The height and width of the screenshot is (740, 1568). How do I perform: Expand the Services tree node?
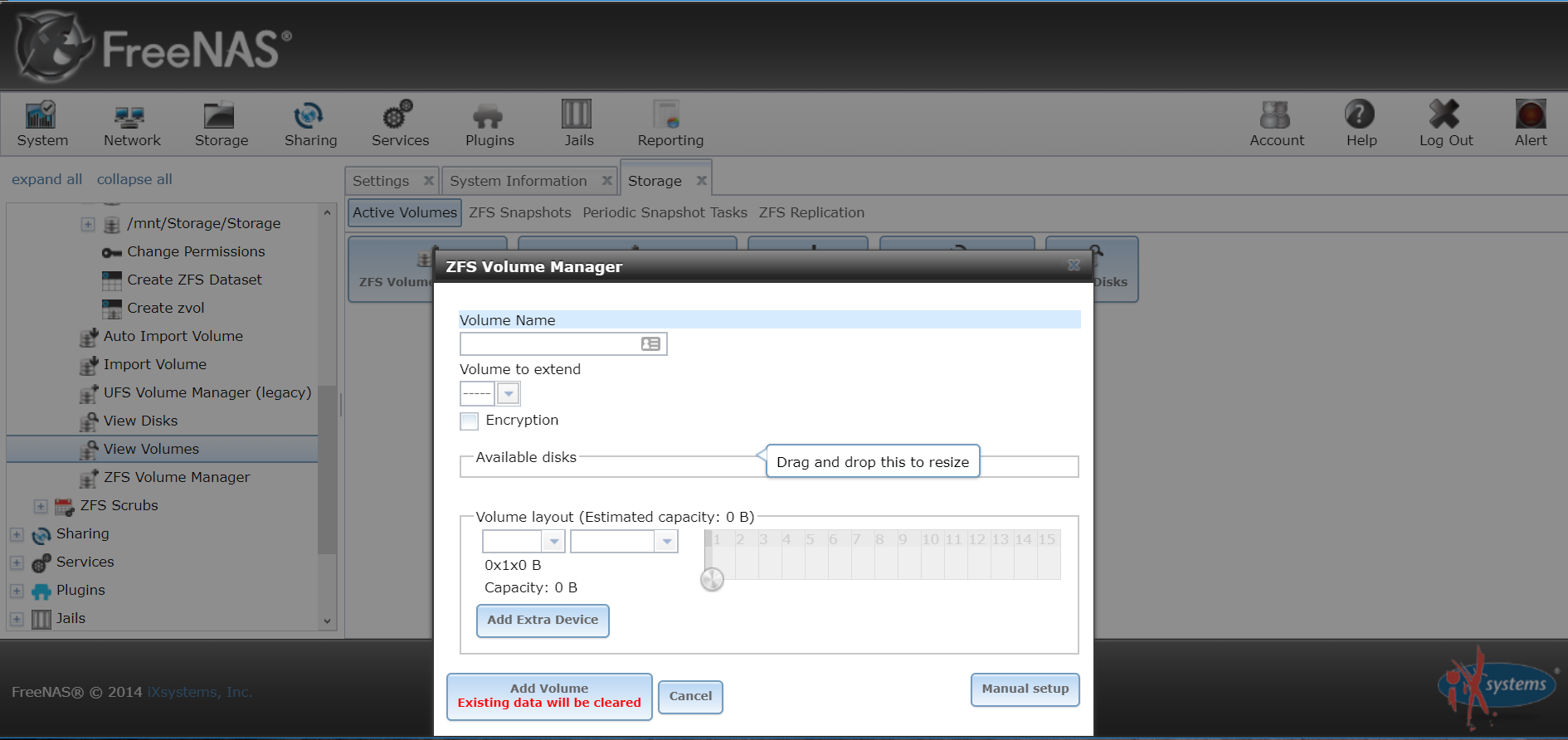17,562
